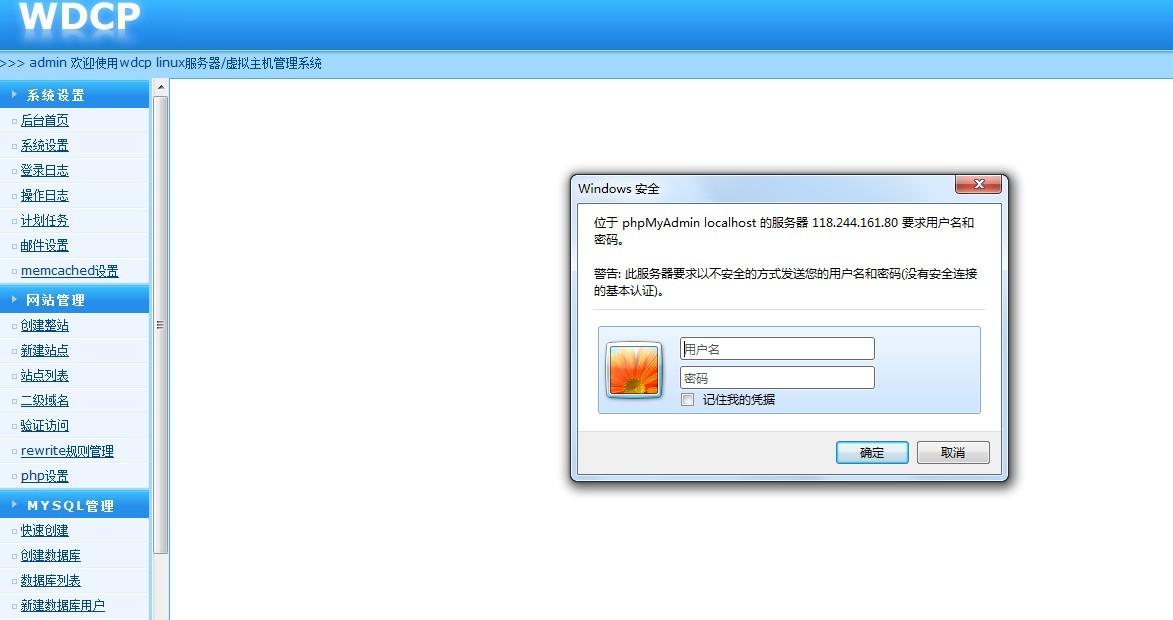The width and height of the screenshot is (1173, 620).
Task: Confirm login with 确定 button
Action: 872,452
